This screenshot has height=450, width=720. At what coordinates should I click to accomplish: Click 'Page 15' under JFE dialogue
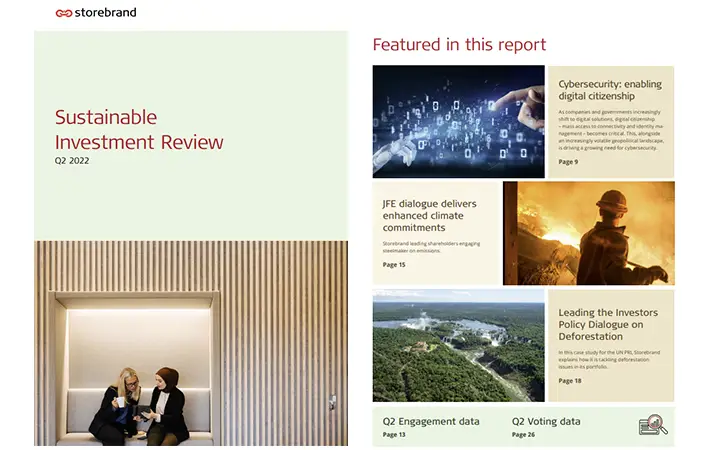(x=394, y=264)
